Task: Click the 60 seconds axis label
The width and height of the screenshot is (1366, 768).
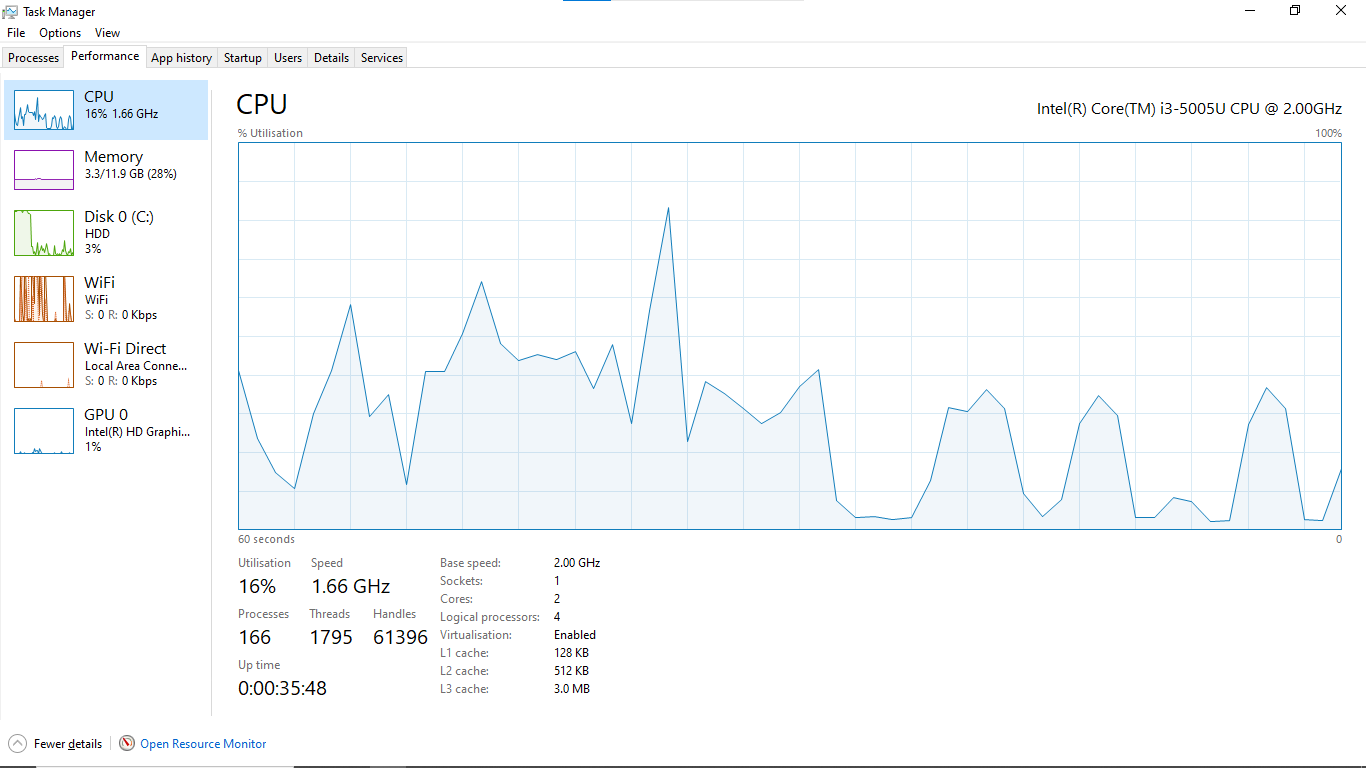Action: click(266, 539)
